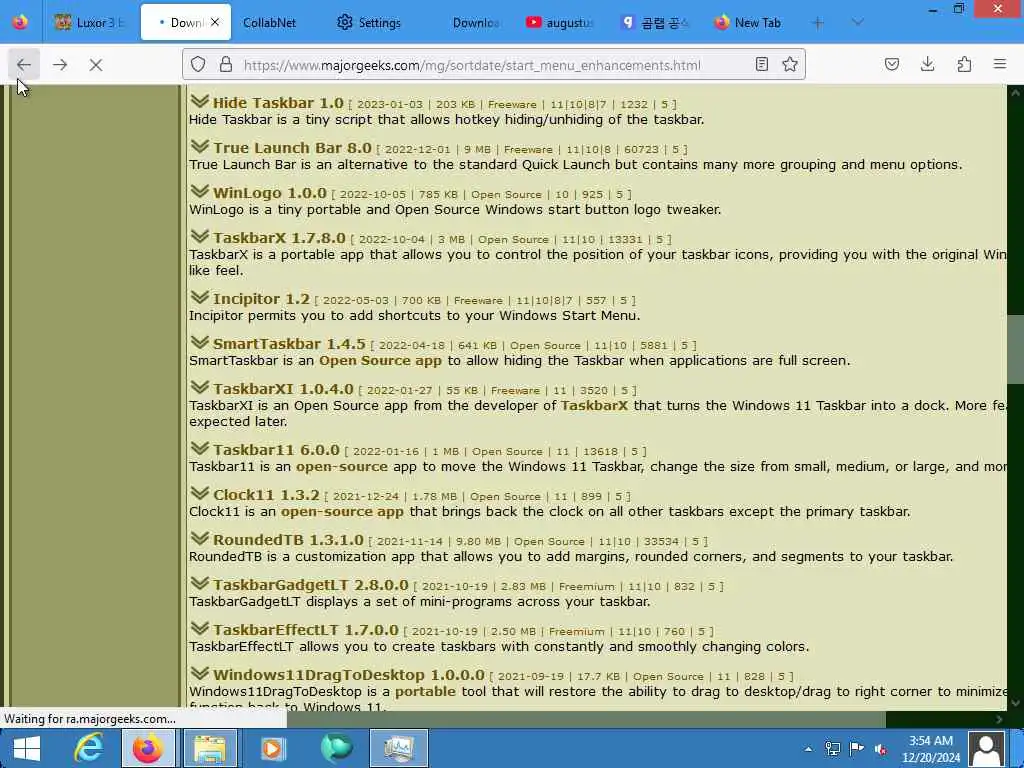Open the RoundedTB 1.3.1.0 link
1024x768 pixels.
(288, 540)
